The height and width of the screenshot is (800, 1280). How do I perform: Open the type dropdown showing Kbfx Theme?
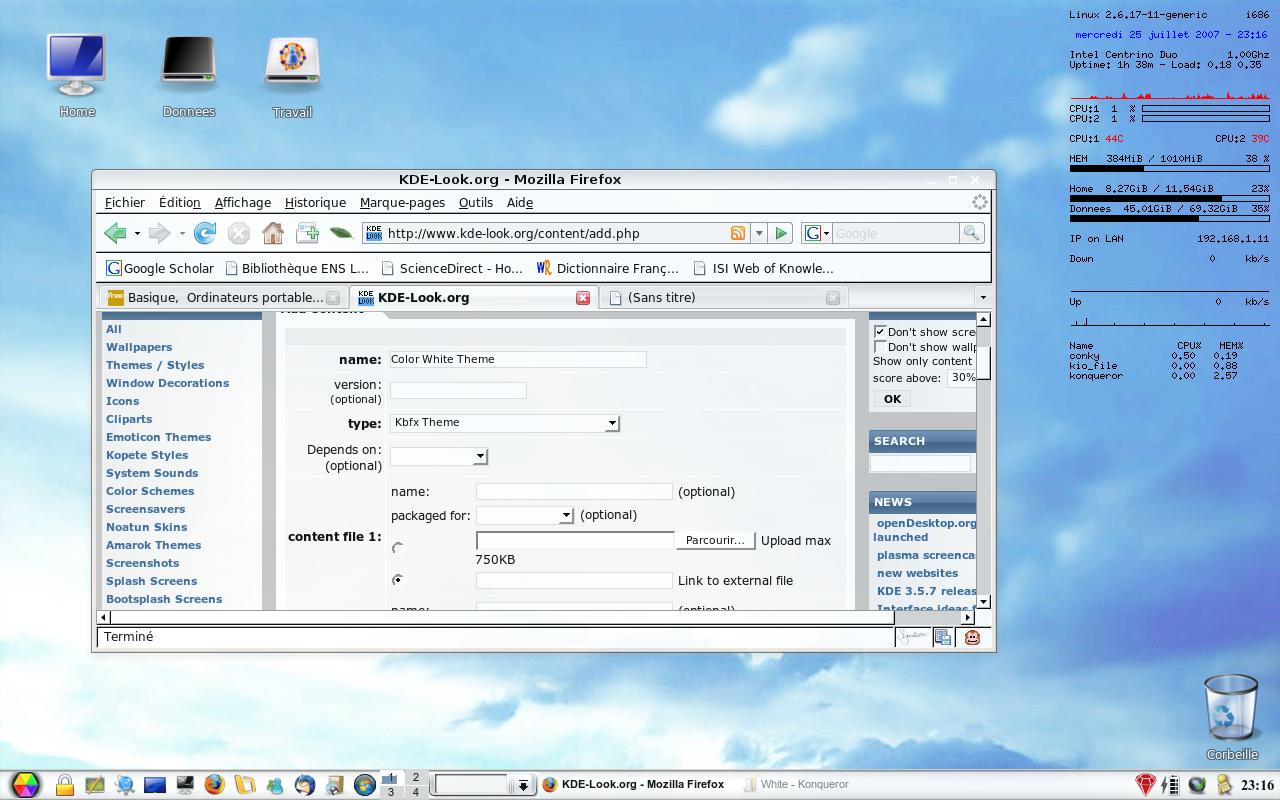[x=505, y=423]
